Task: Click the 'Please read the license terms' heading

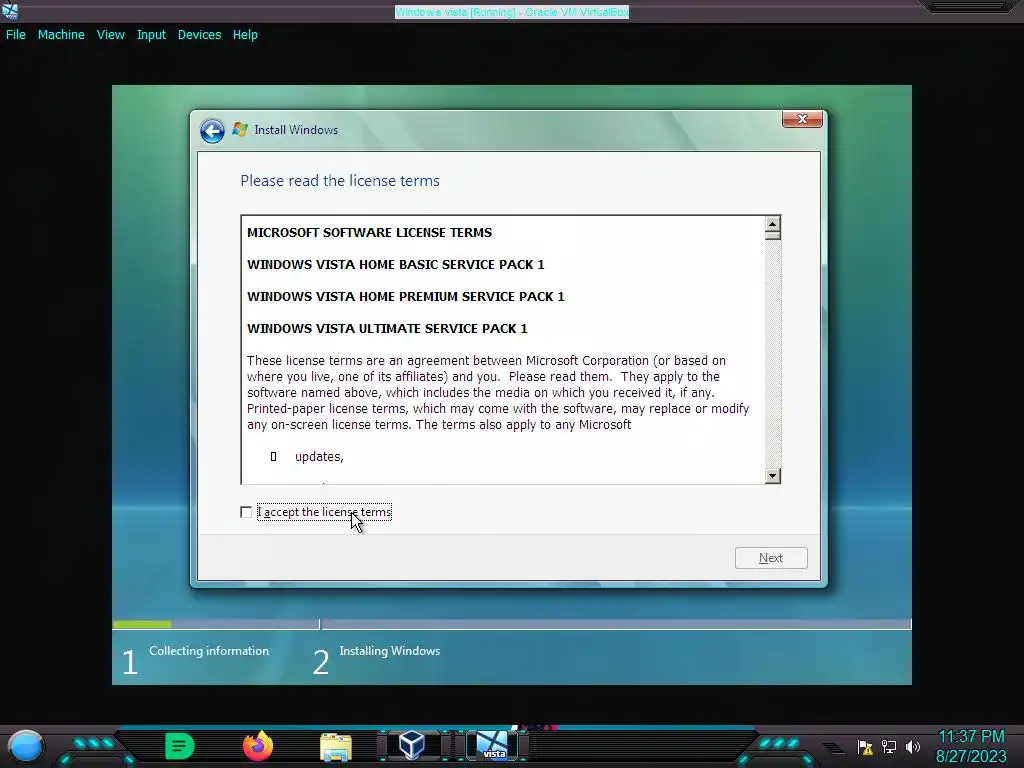Action: (340, 181)
